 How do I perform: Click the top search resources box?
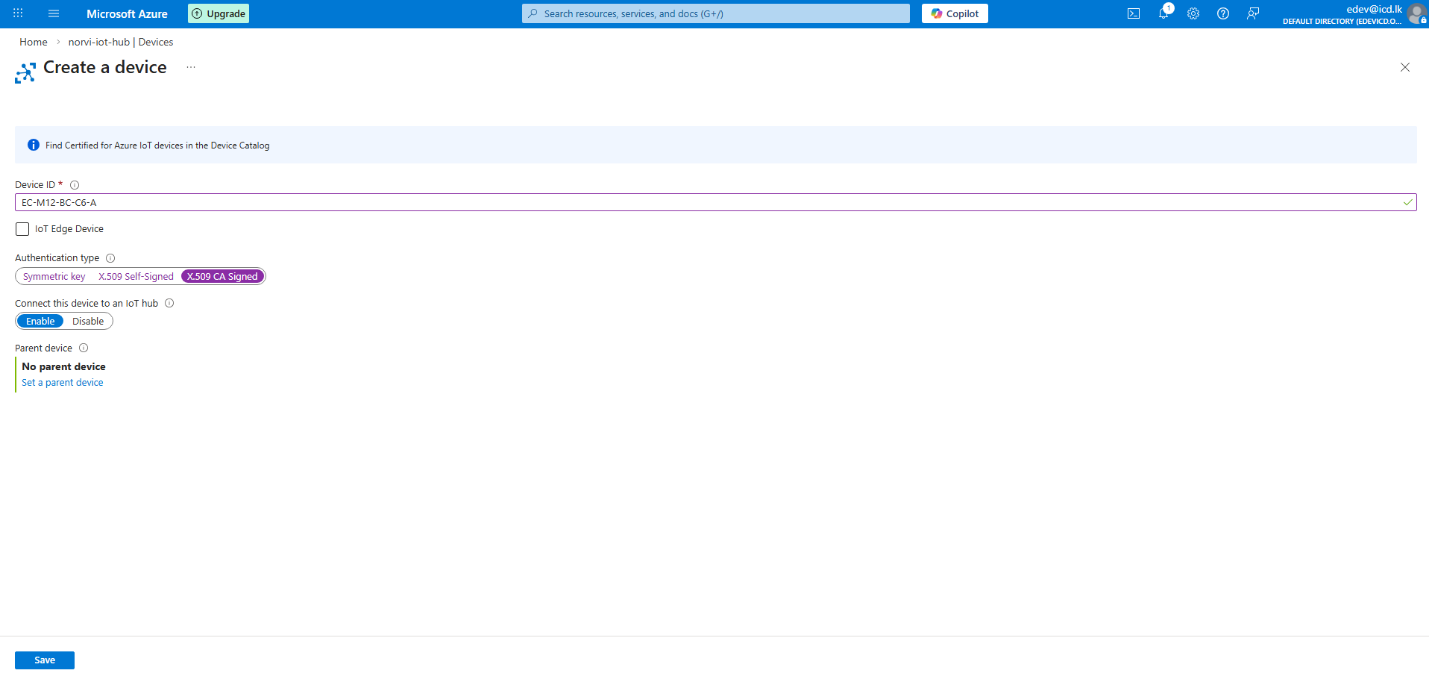pyautogui.click(x=716, y=13)
